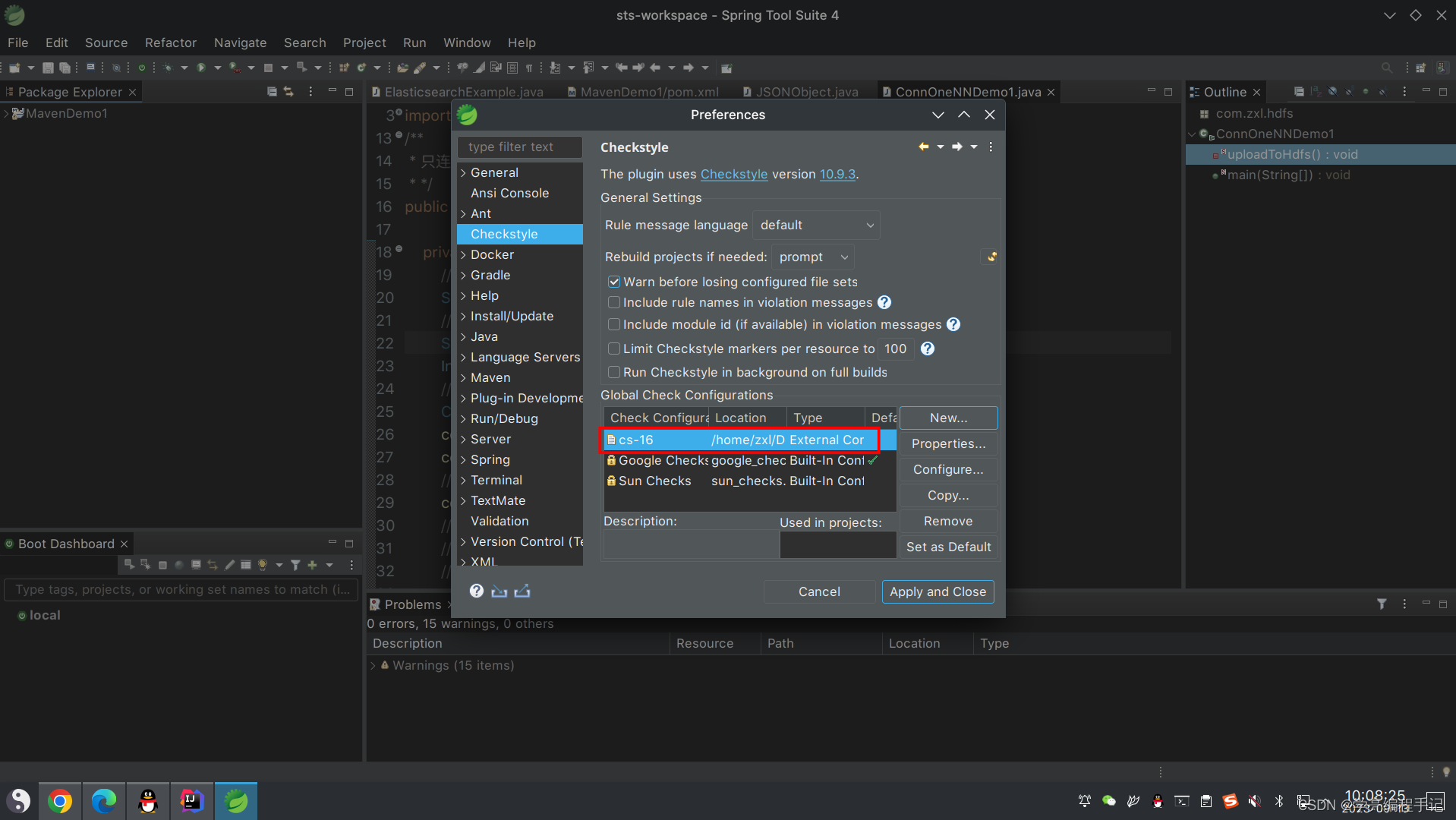Expand the Run/Debug preferences node

463,419
